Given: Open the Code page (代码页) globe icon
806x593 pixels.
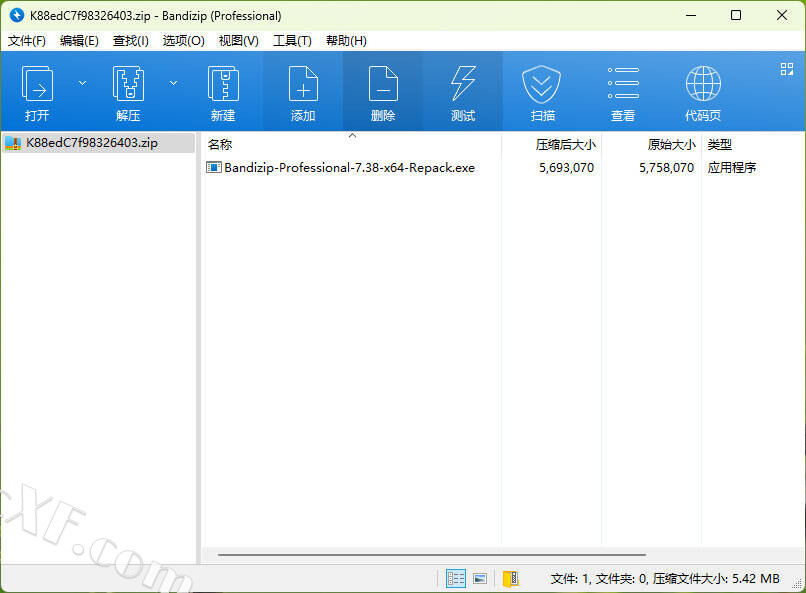Looking at the screenshot, I should coord(703,92).
